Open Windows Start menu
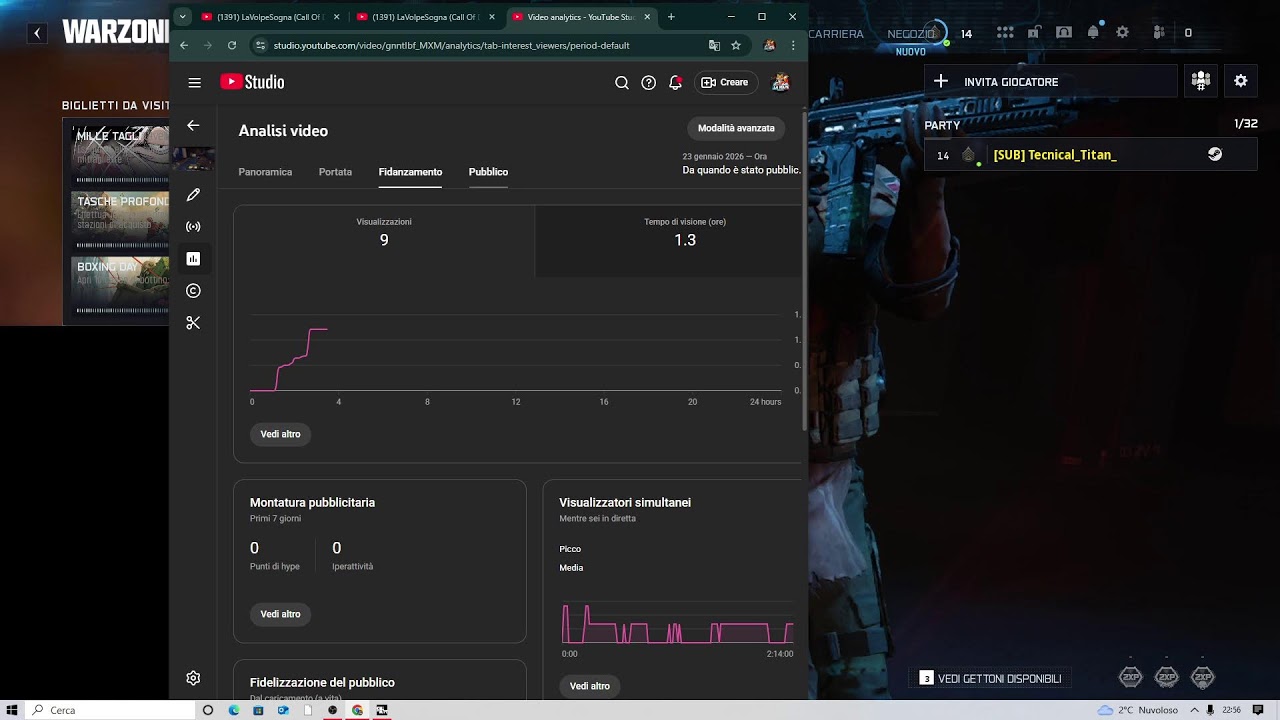Image resolution: width=1280 pixels, height=720 pixels. [12, 710]
